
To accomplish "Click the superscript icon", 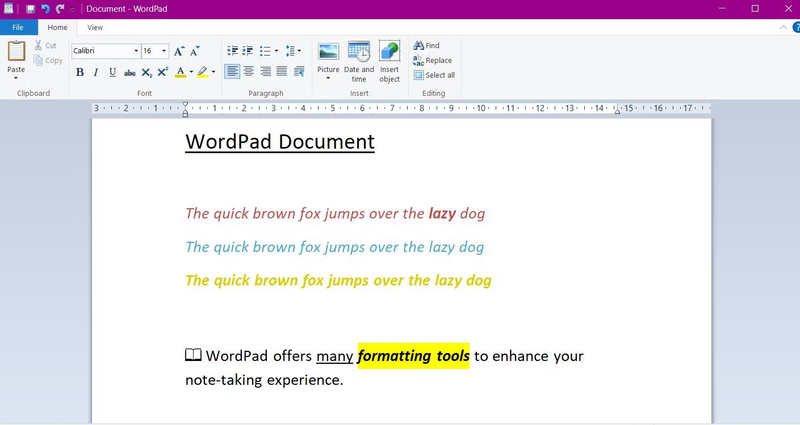I will (162, 72).
